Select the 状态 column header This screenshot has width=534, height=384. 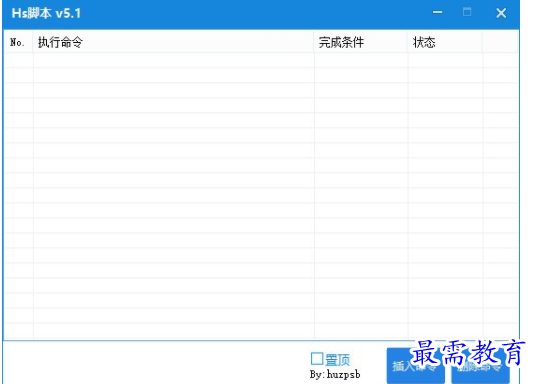point(445,42)
